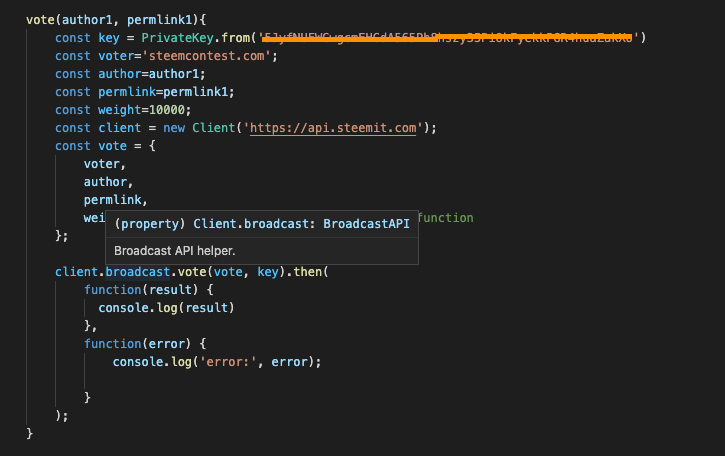The width and height of the screenshot is (725, 456).
Task: Click the 'Client' constructor after new
Action: (214, 128)
